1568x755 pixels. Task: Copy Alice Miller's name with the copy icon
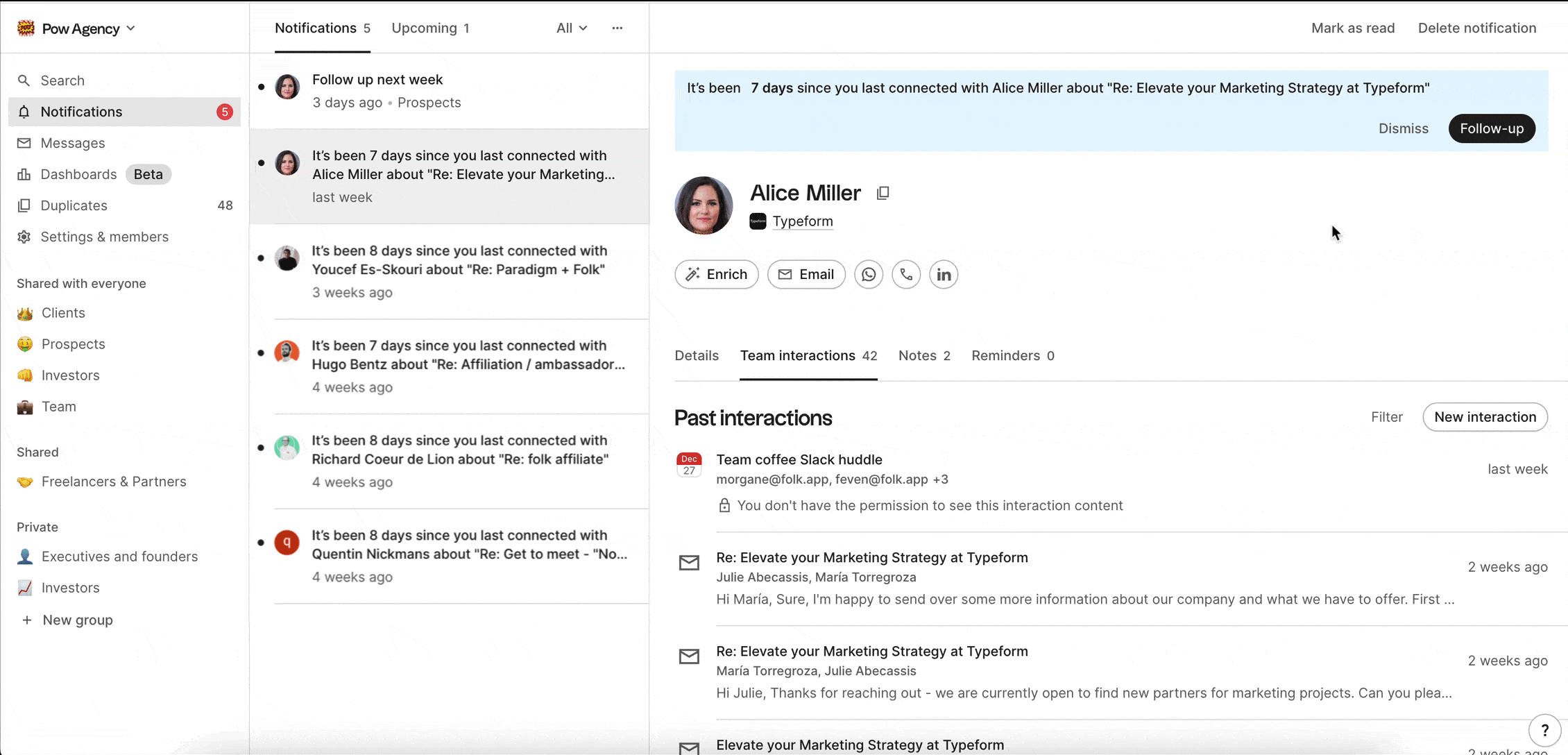pyautogui.click(x=883, y=193)
